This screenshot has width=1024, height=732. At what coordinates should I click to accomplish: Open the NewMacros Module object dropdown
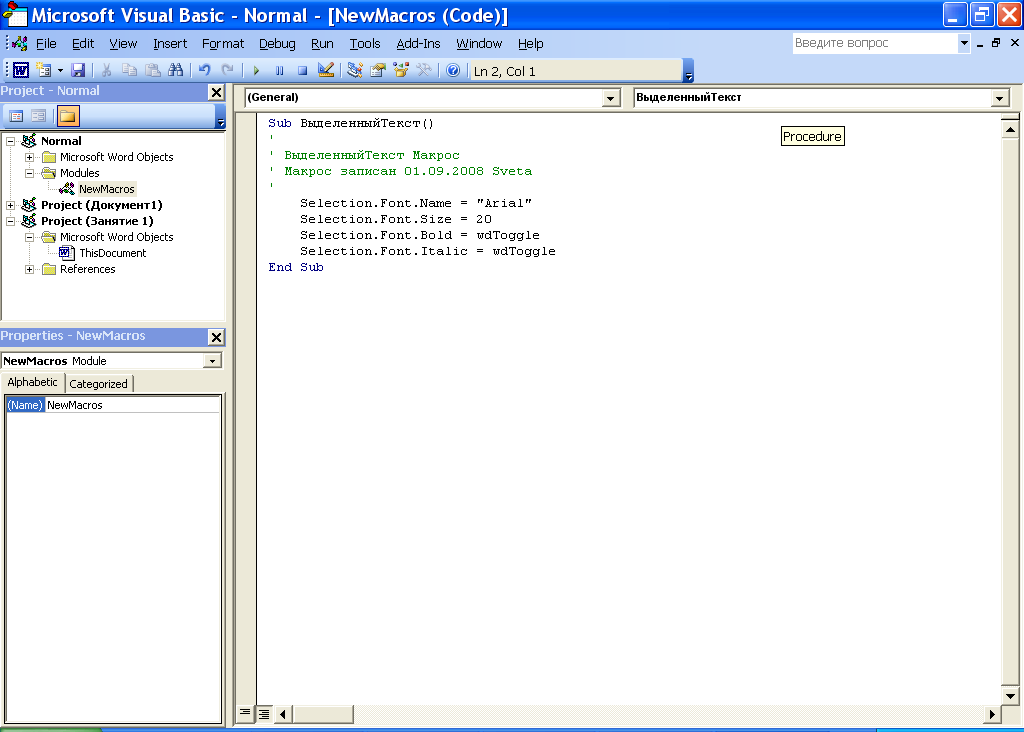212,361
